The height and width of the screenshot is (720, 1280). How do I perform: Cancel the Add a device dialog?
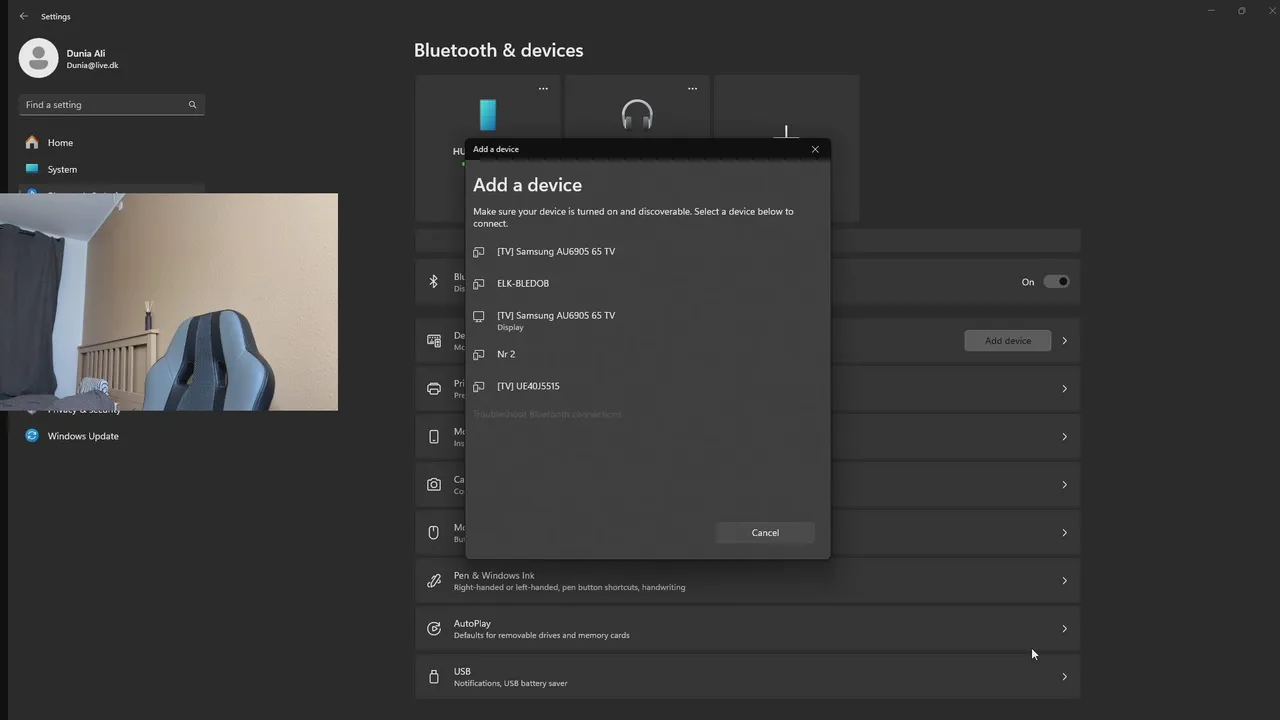coord(765,533)
